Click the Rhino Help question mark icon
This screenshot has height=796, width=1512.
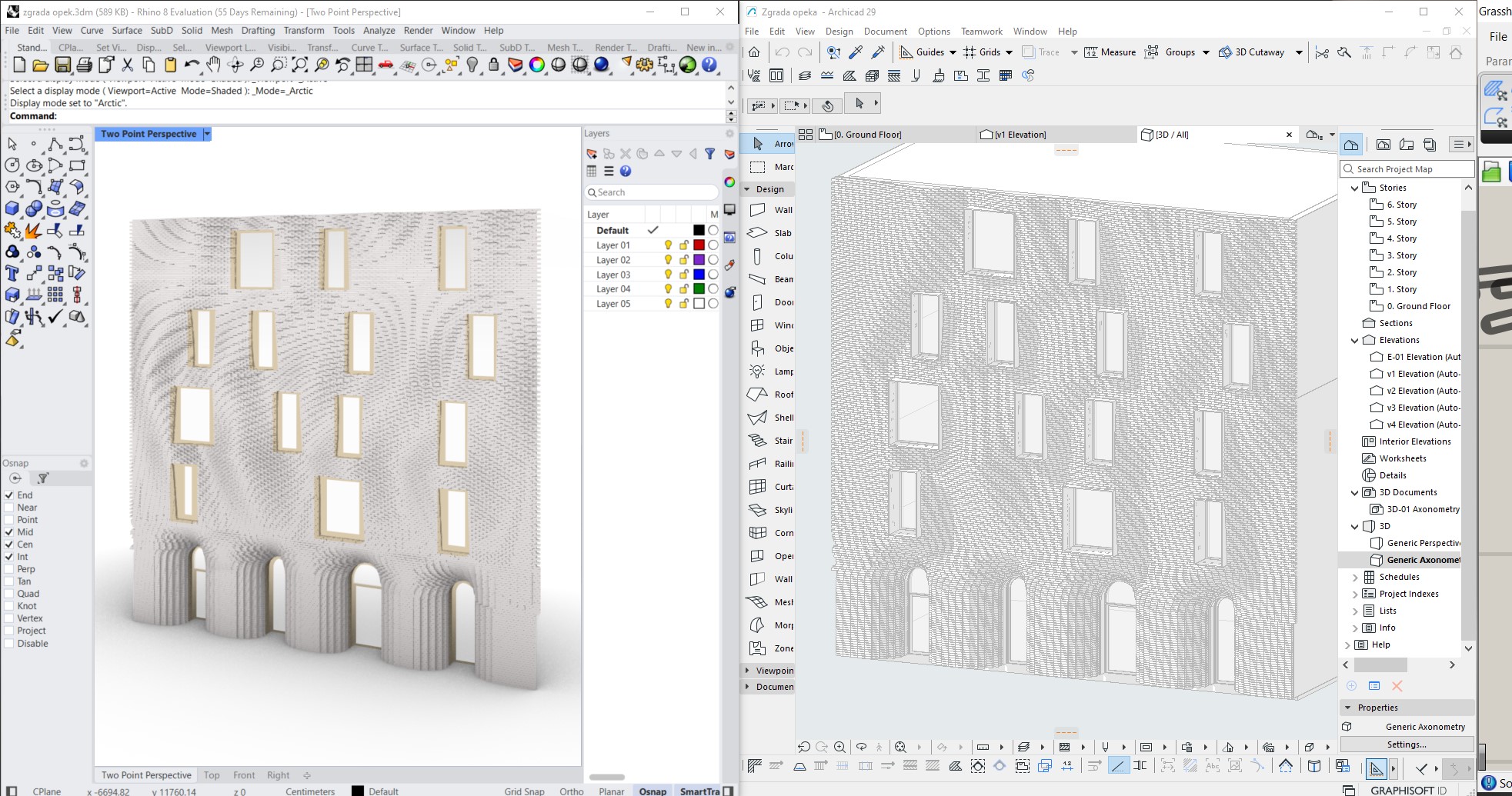pos(709,65)
